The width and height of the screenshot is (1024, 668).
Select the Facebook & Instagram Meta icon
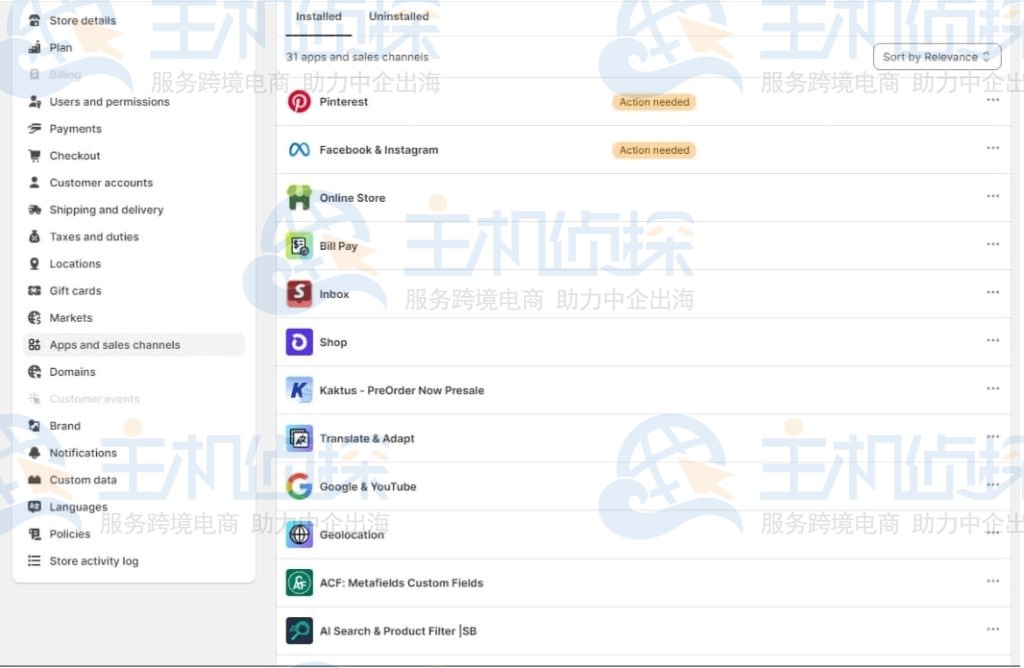coord(299,150)
